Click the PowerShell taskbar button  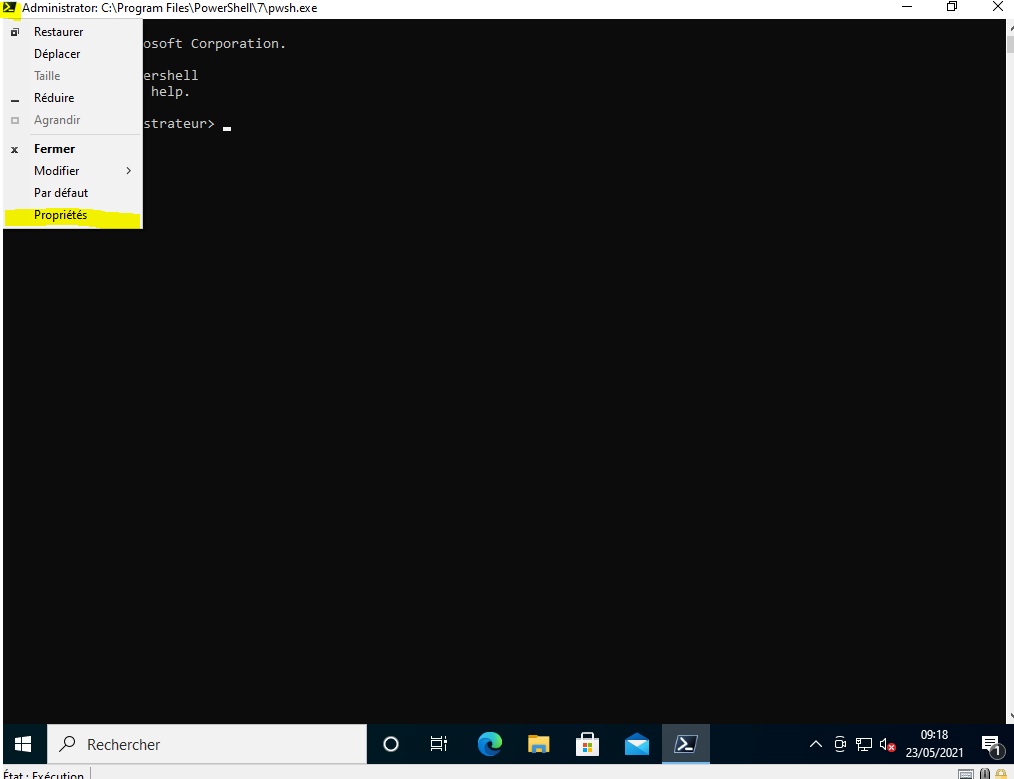click(686, 744)
